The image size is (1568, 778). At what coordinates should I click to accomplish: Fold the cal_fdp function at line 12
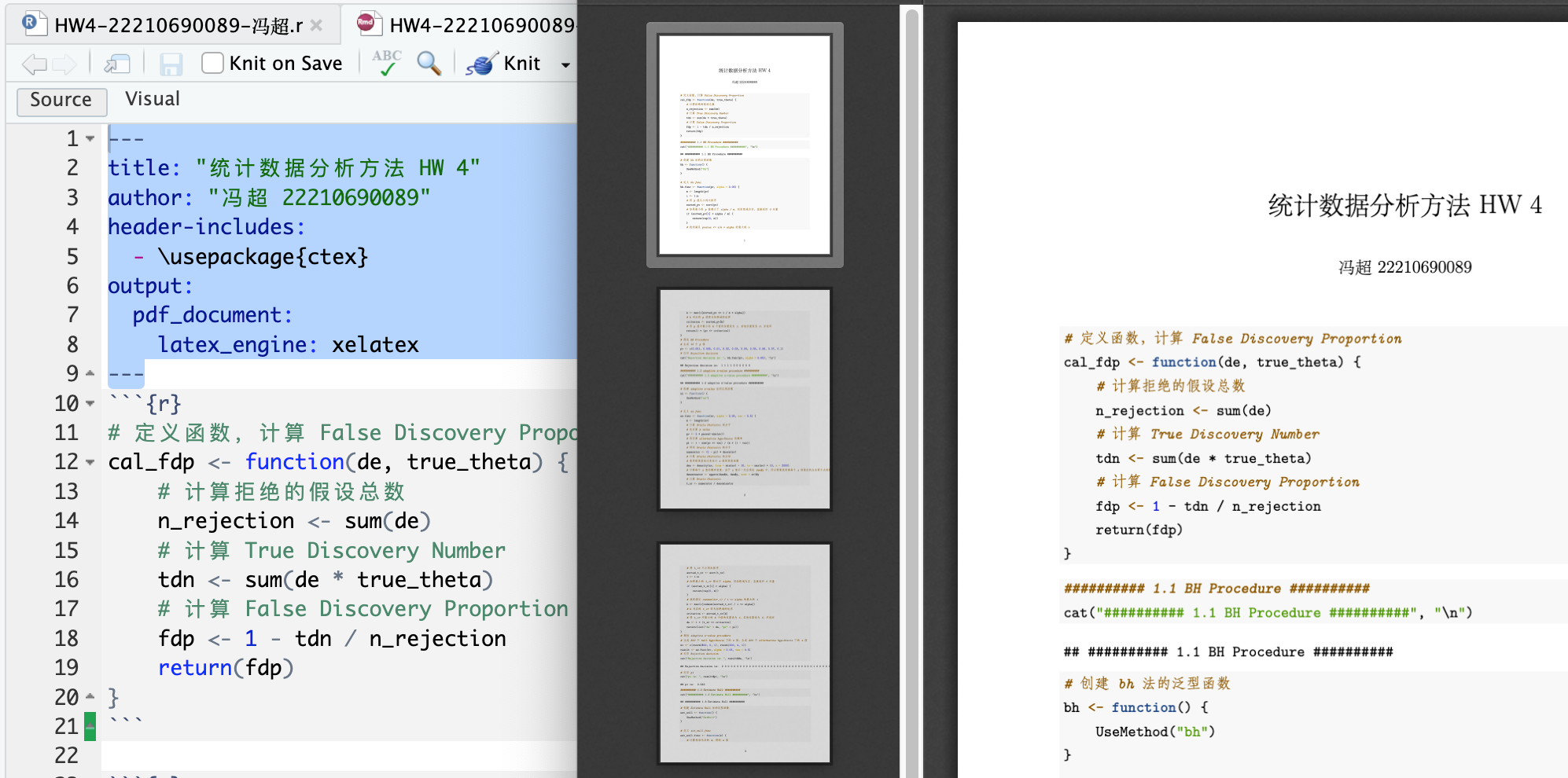[x=90, y=462]
